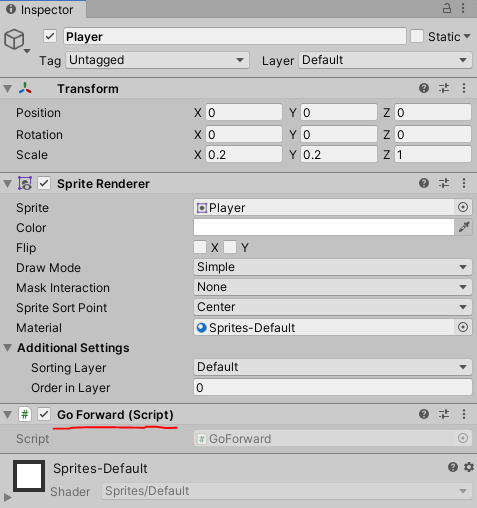
Task: Click the Transform axes icon
Action: point(25,89)
